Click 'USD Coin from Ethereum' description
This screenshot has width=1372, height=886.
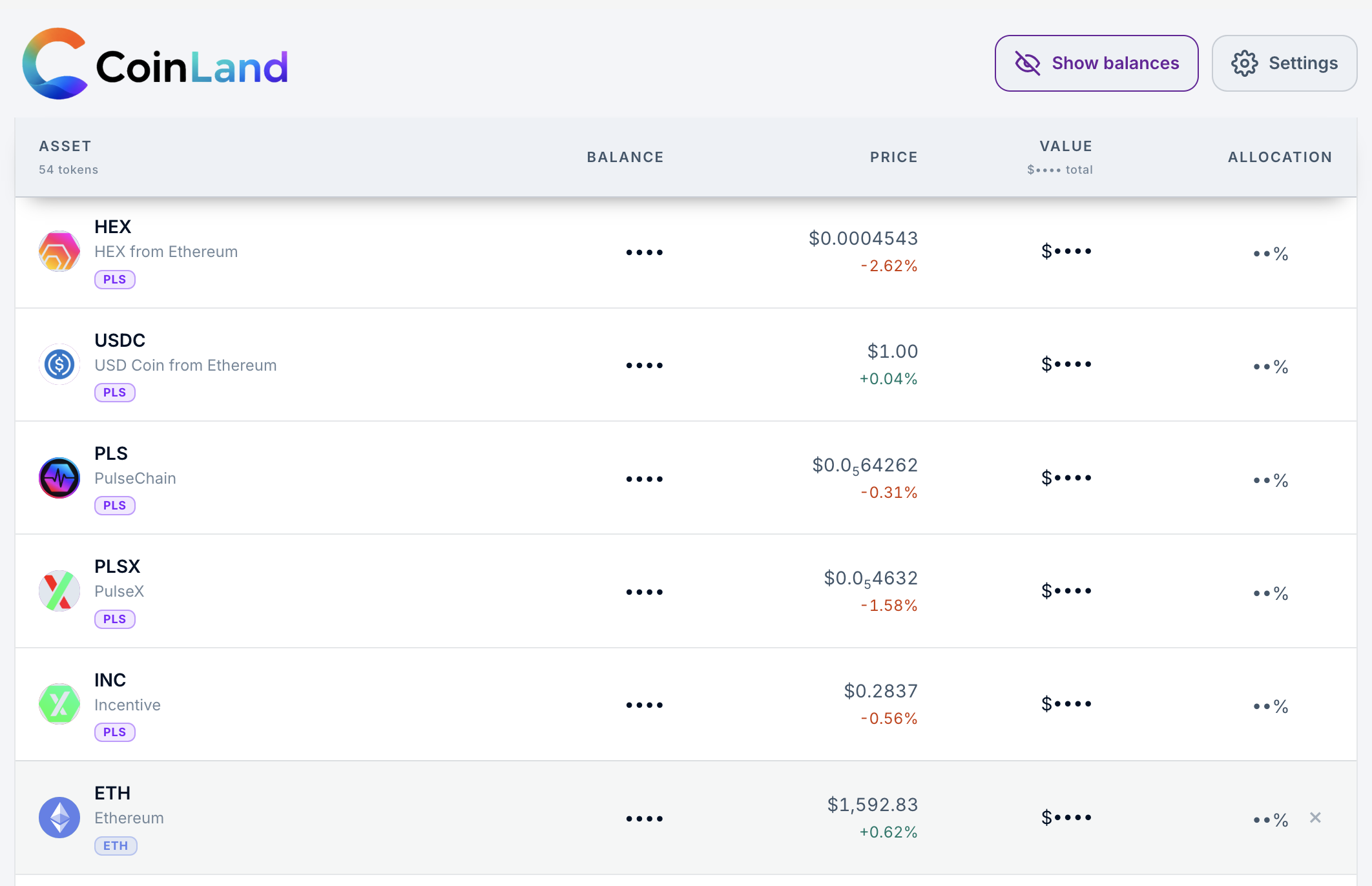coord(185,366)
